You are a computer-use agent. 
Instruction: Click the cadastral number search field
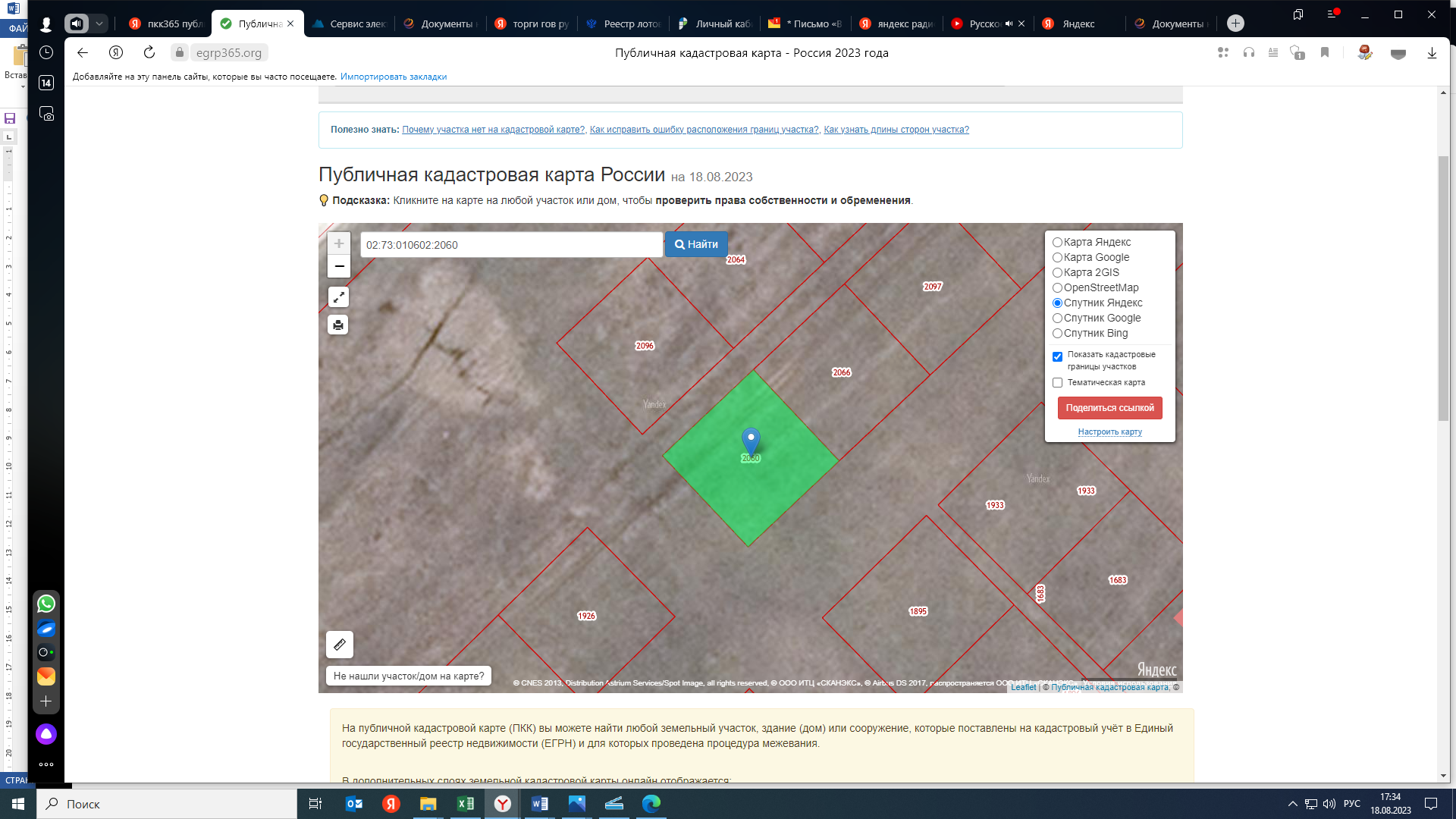pos(511,245)
